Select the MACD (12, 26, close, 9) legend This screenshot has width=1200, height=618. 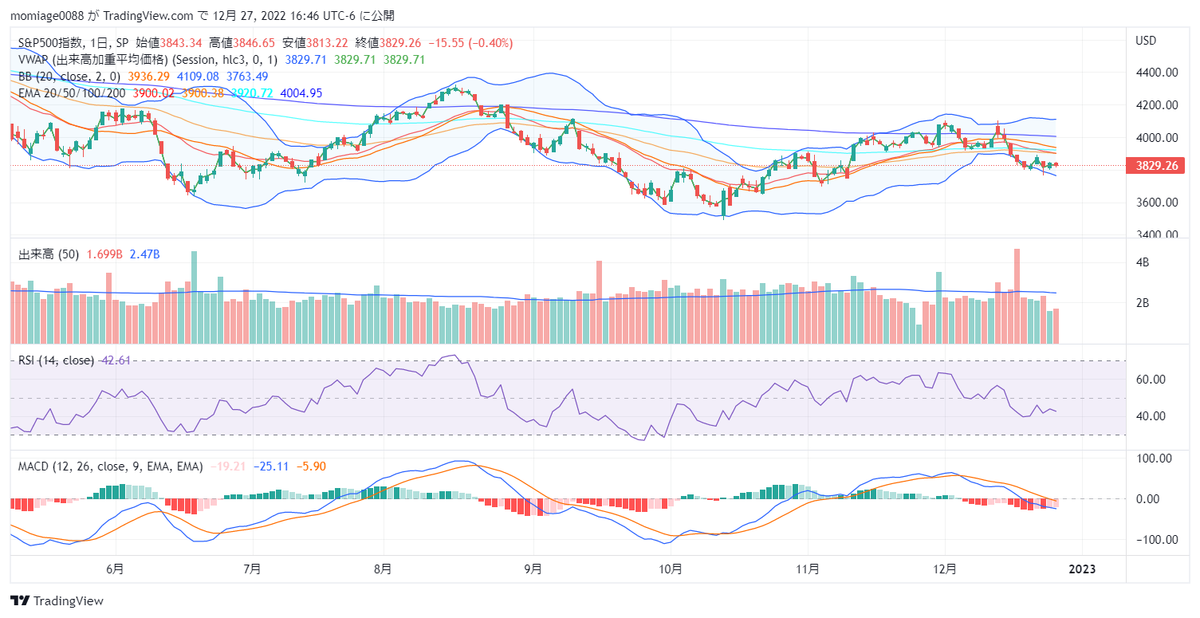click(111, 466)
